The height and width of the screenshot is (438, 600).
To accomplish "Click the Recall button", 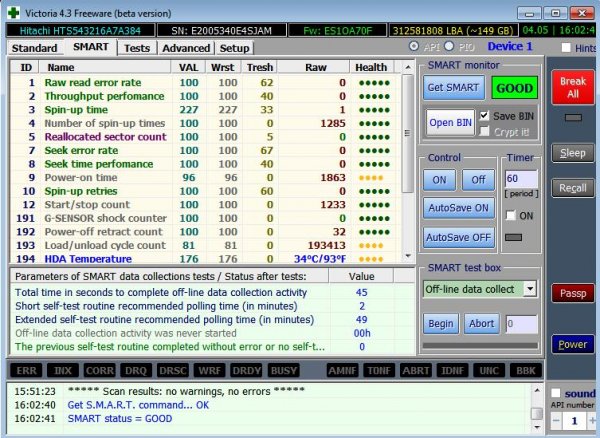I will (573, 188).
